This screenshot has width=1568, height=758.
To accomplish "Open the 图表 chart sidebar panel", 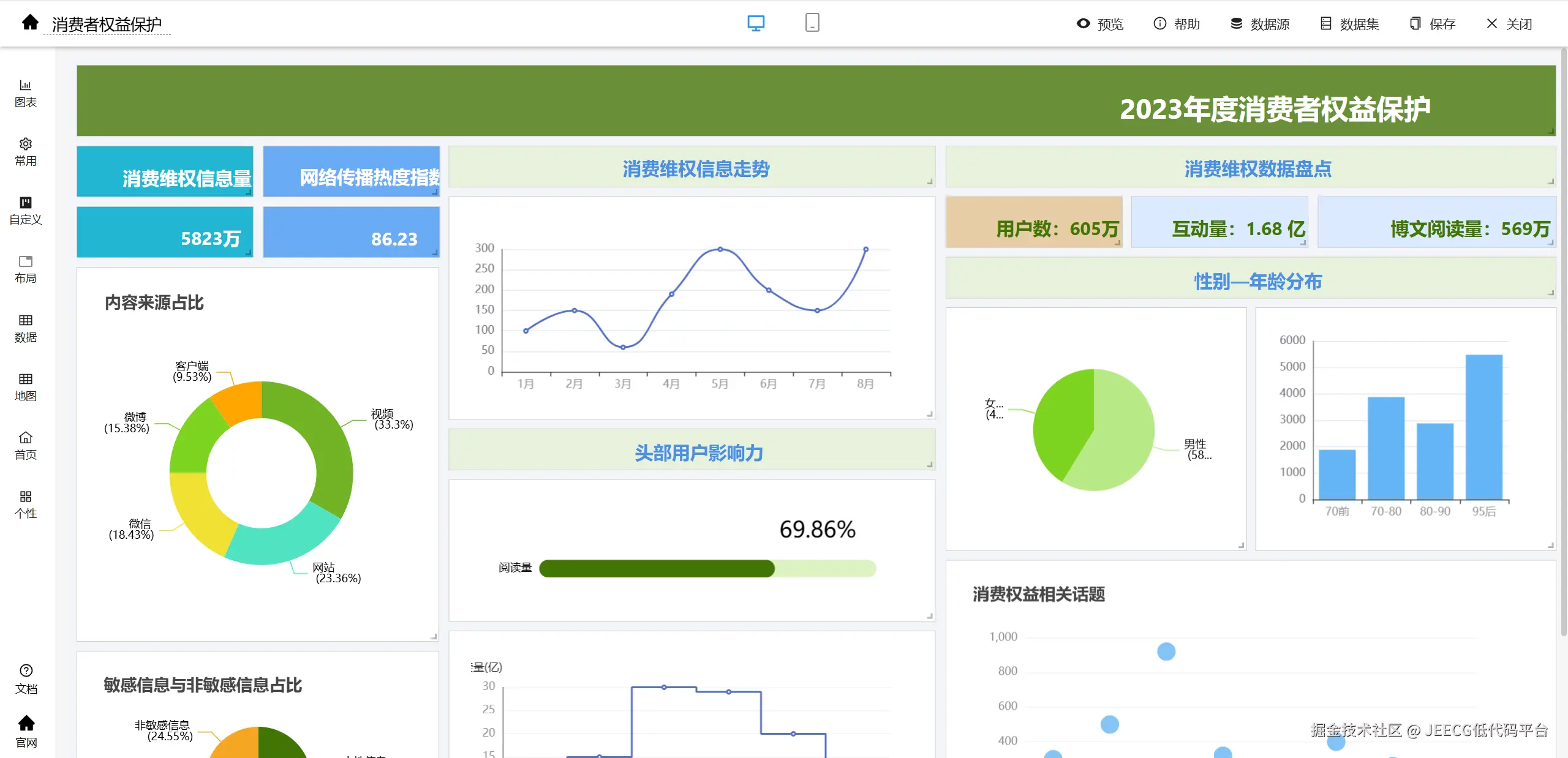I will click(x=25, y=92).
